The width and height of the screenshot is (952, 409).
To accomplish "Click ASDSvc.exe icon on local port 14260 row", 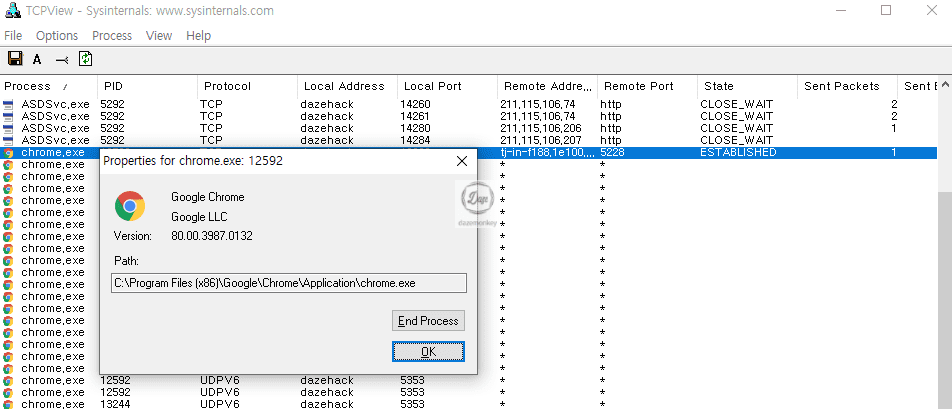I will coord(8,104).
